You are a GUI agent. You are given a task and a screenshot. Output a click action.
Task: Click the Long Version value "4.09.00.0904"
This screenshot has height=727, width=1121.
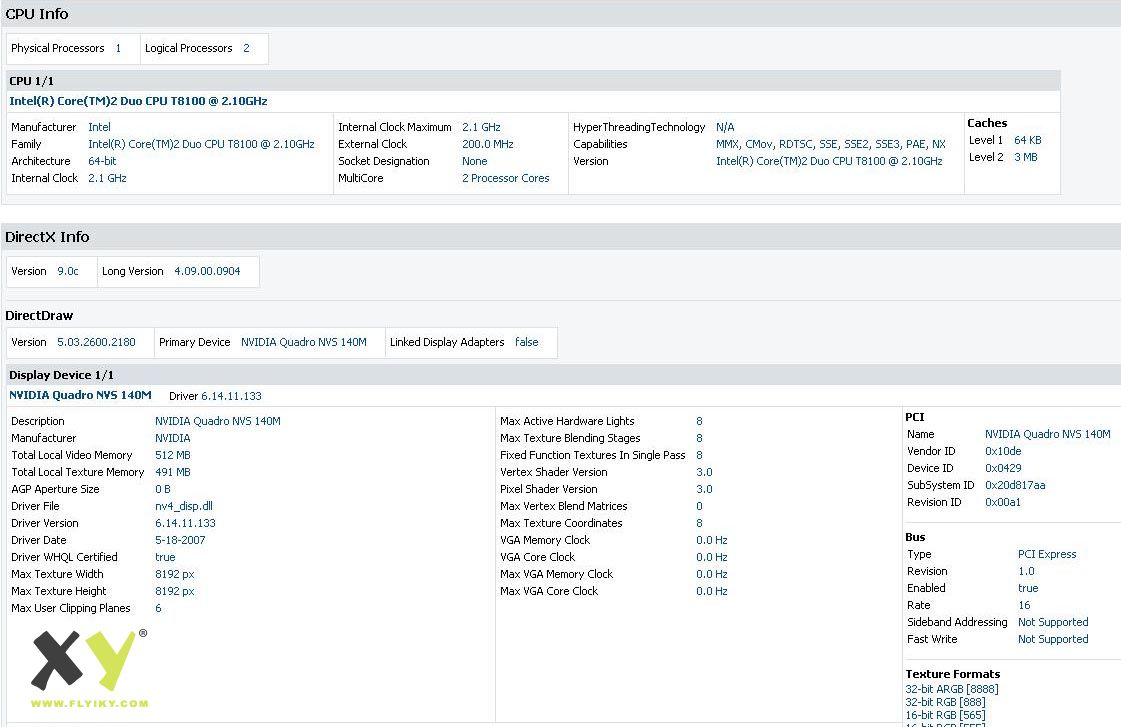[207, 272]
